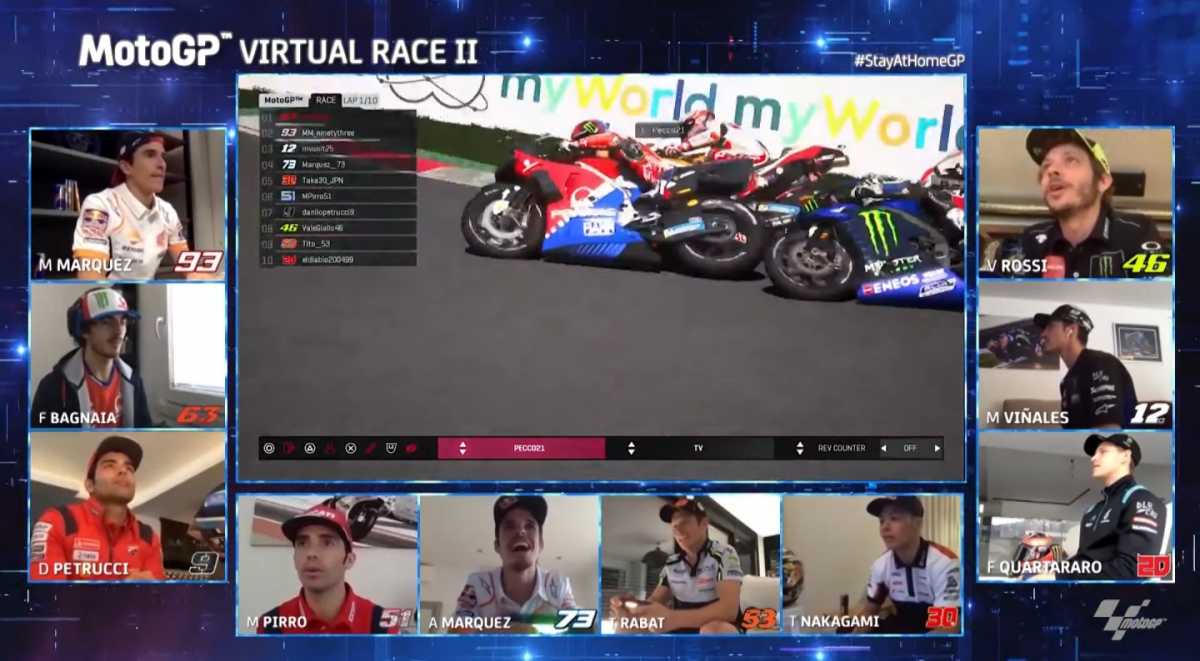Click the #StayAtHomeGP hashtag

[909, 60]
